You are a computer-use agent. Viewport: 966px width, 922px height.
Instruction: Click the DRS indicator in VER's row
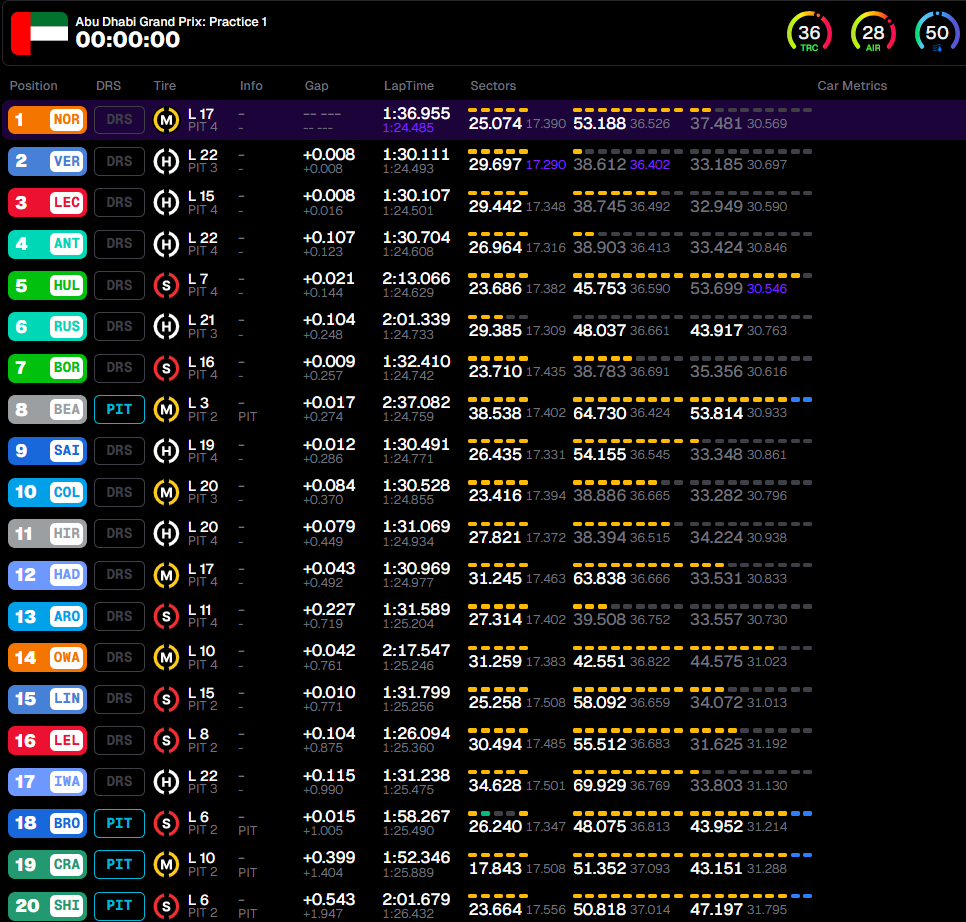tap(119, 161)
